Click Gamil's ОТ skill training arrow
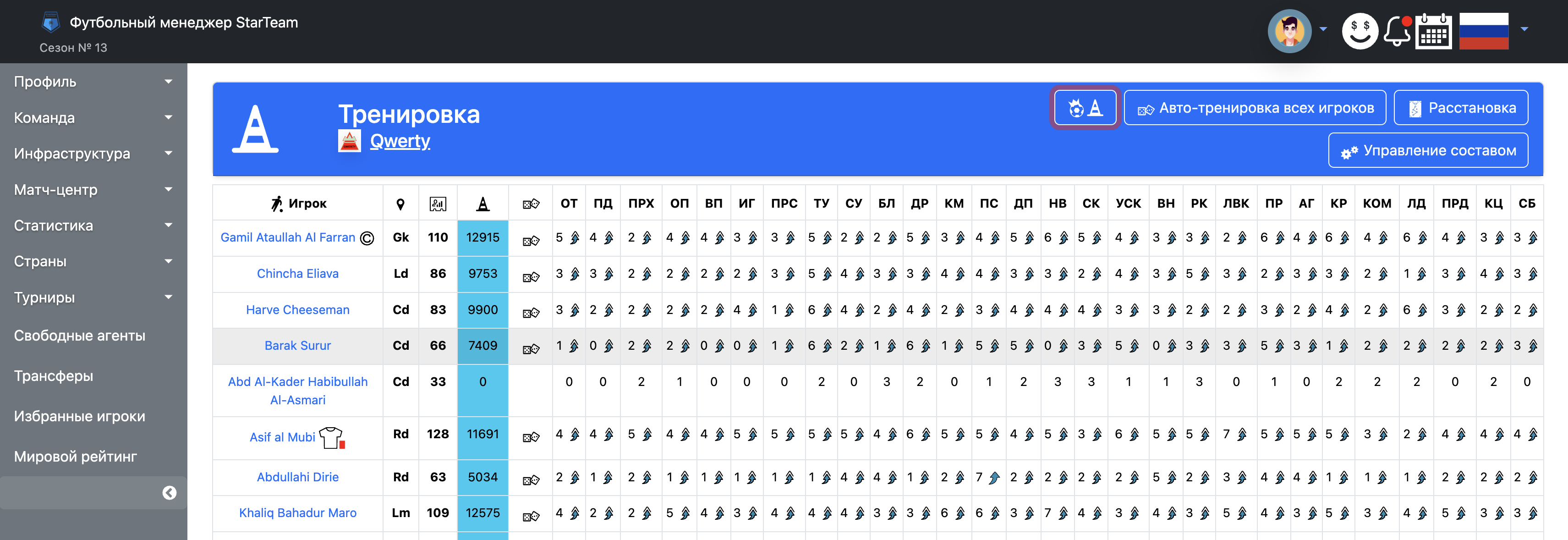Viewport: 1568px width, 540px height. coord(574,238)
